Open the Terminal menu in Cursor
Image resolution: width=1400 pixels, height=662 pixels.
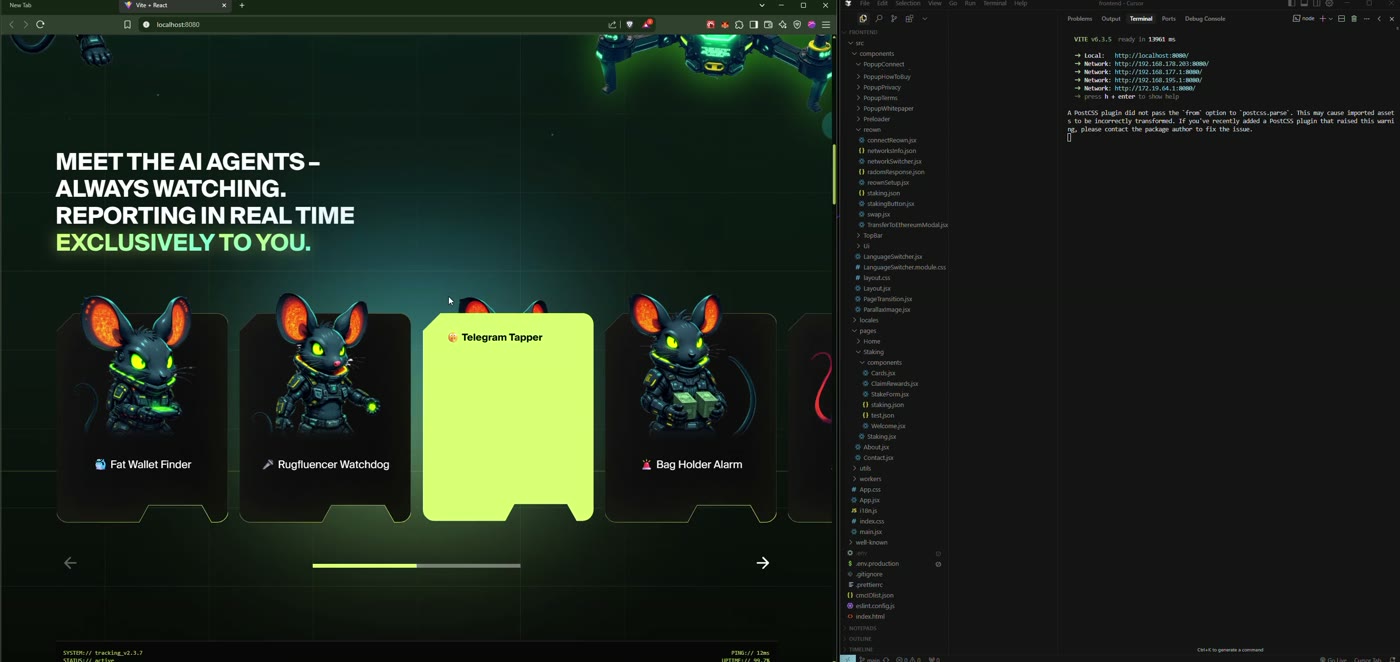click(x=994, y=4)
